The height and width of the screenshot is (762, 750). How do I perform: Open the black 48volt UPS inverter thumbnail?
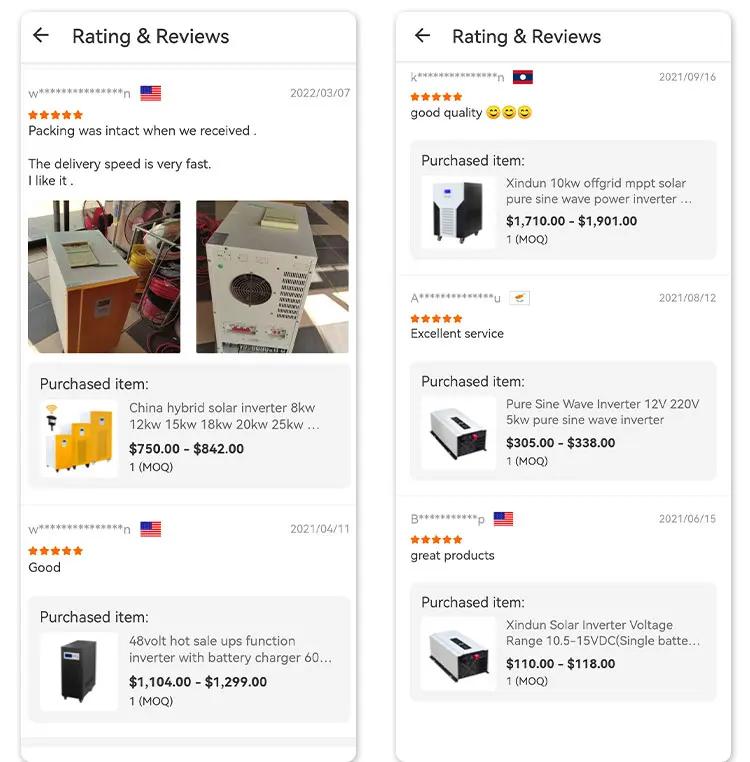(78, 671)
